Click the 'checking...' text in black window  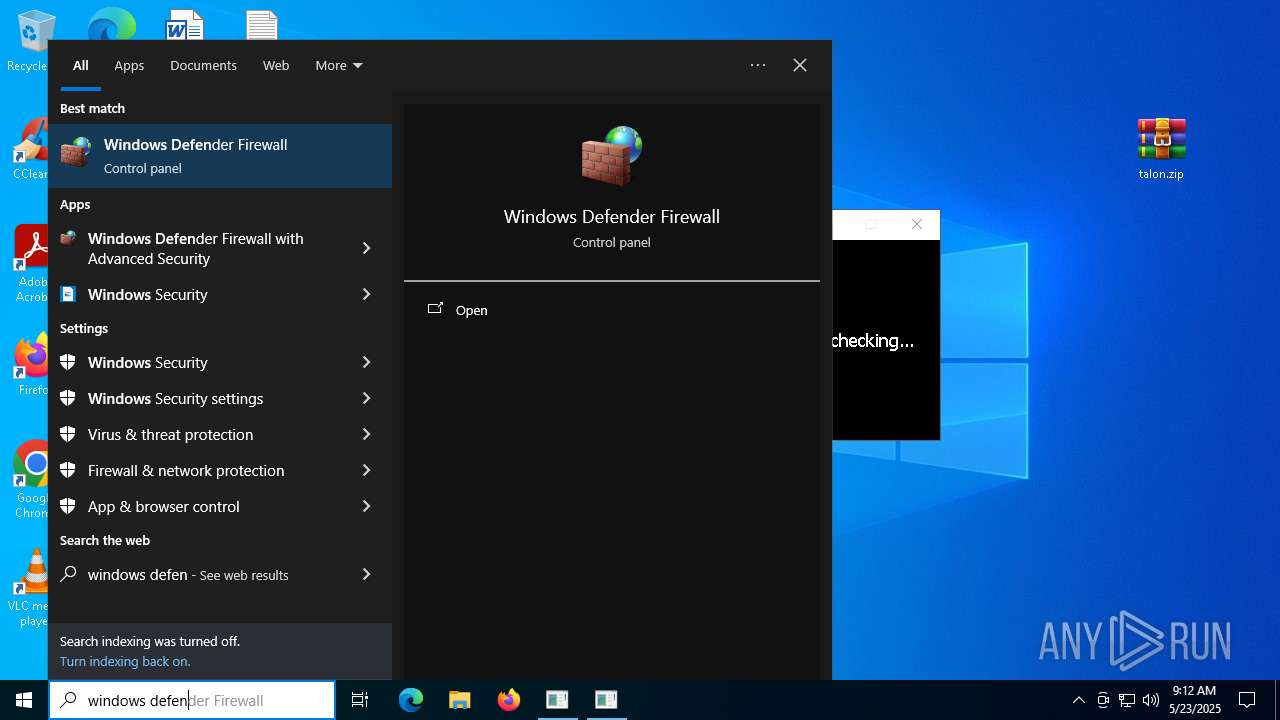coord(873,341)
